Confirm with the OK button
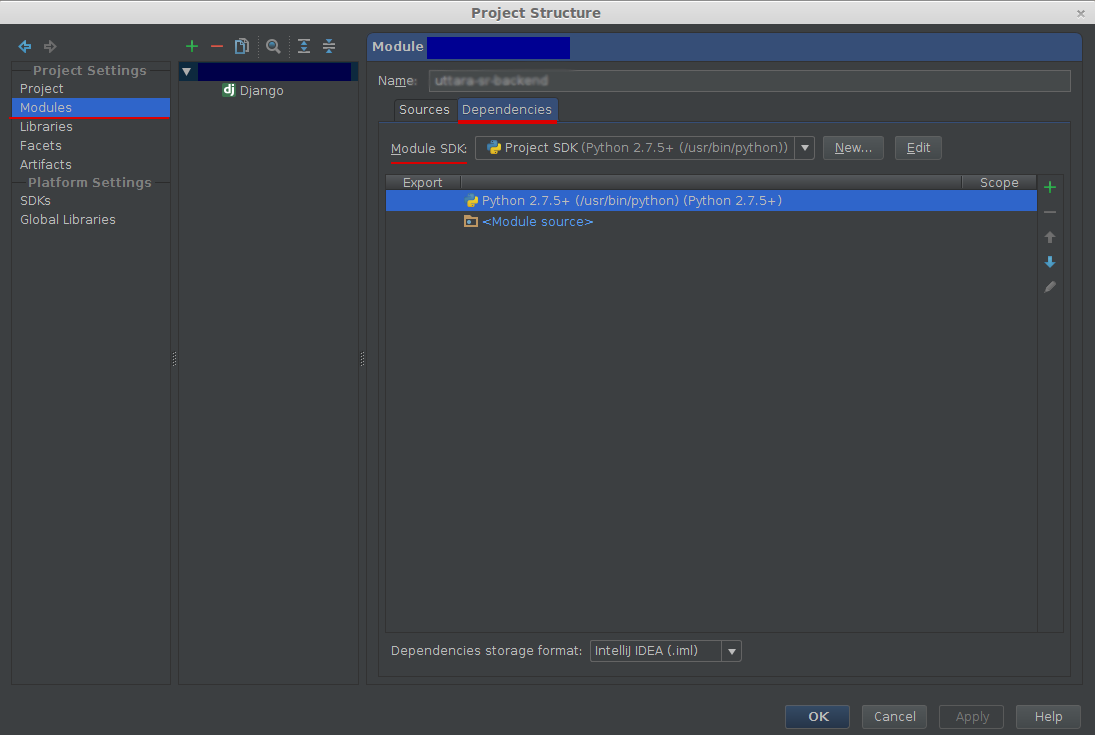The height and width of the screenshot is (735, 1095). pyautogui.click(x=817, y=717)
